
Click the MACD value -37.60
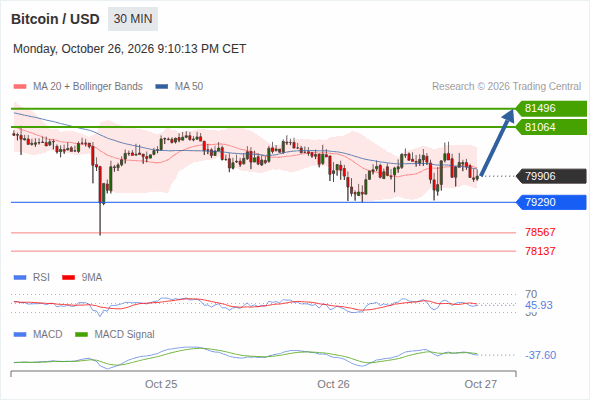[540, 355]
